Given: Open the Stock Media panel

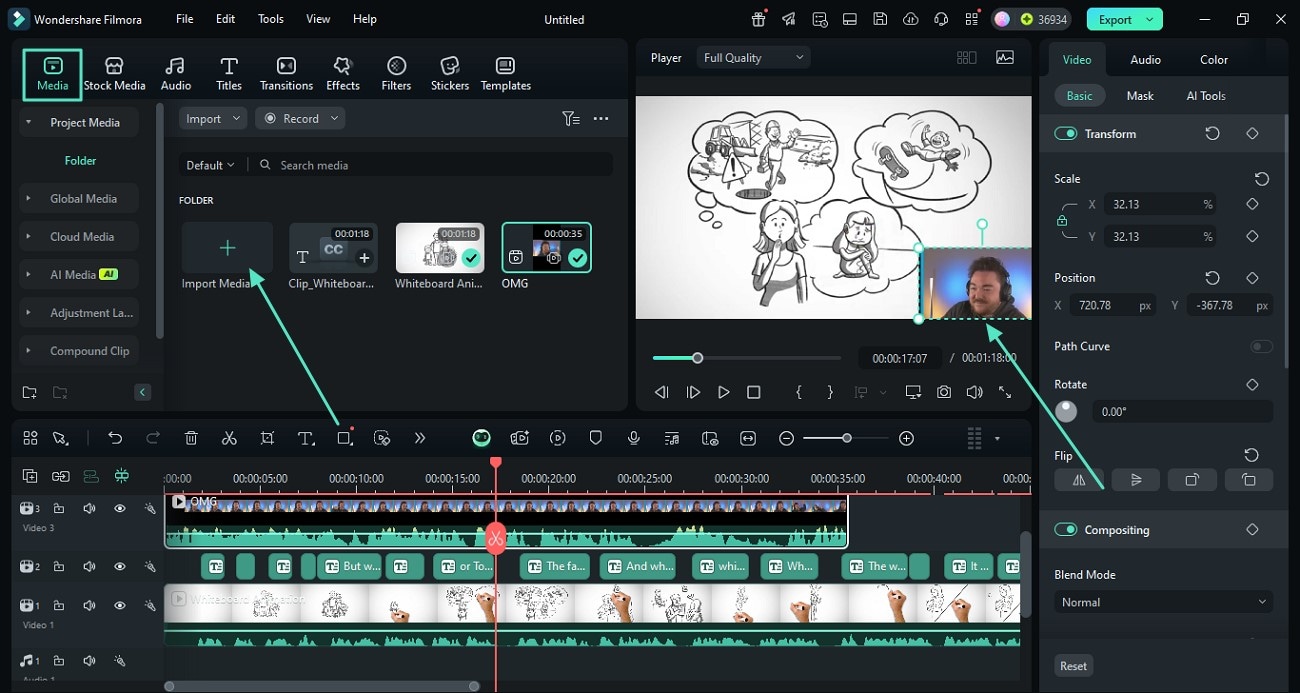Looking at the screenshot, I should point(114,74).
